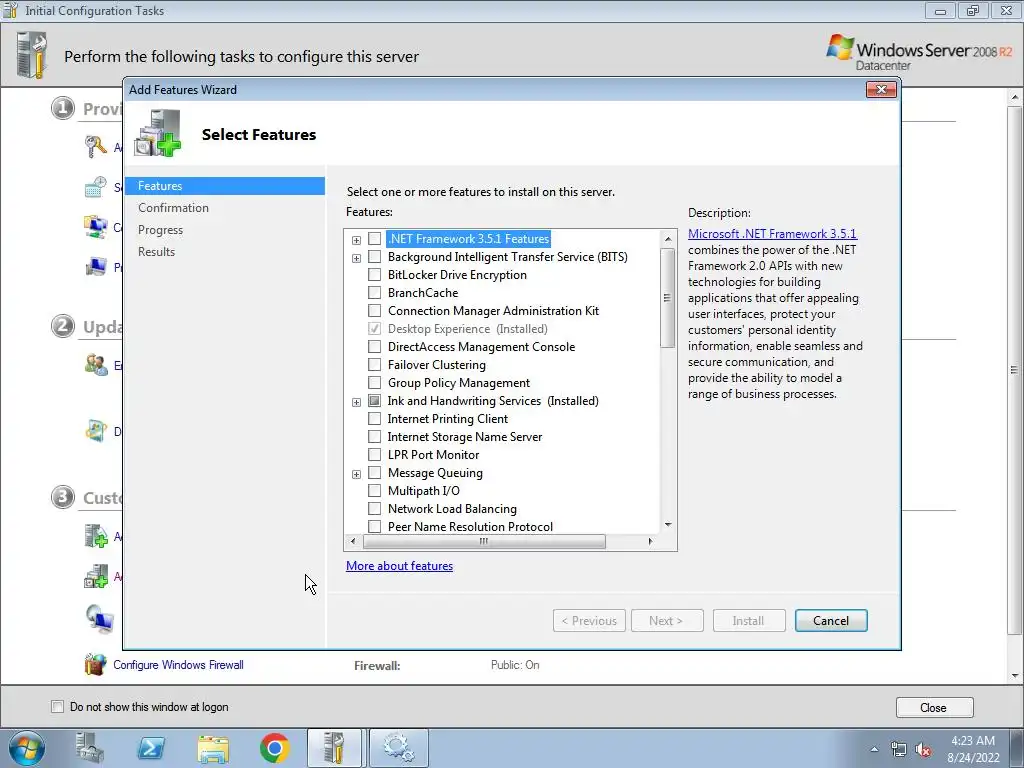Show hidden tray icons arrow

874,750
